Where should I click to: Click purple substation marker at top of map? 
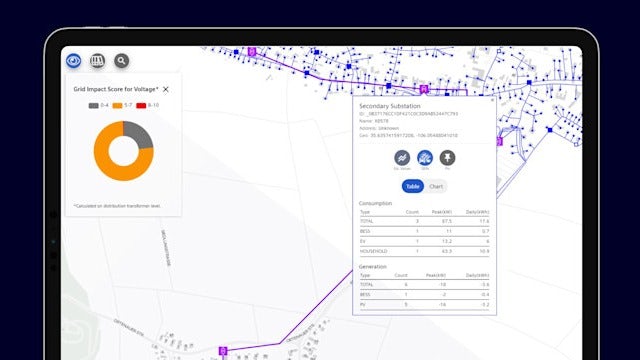coord(252,51)
